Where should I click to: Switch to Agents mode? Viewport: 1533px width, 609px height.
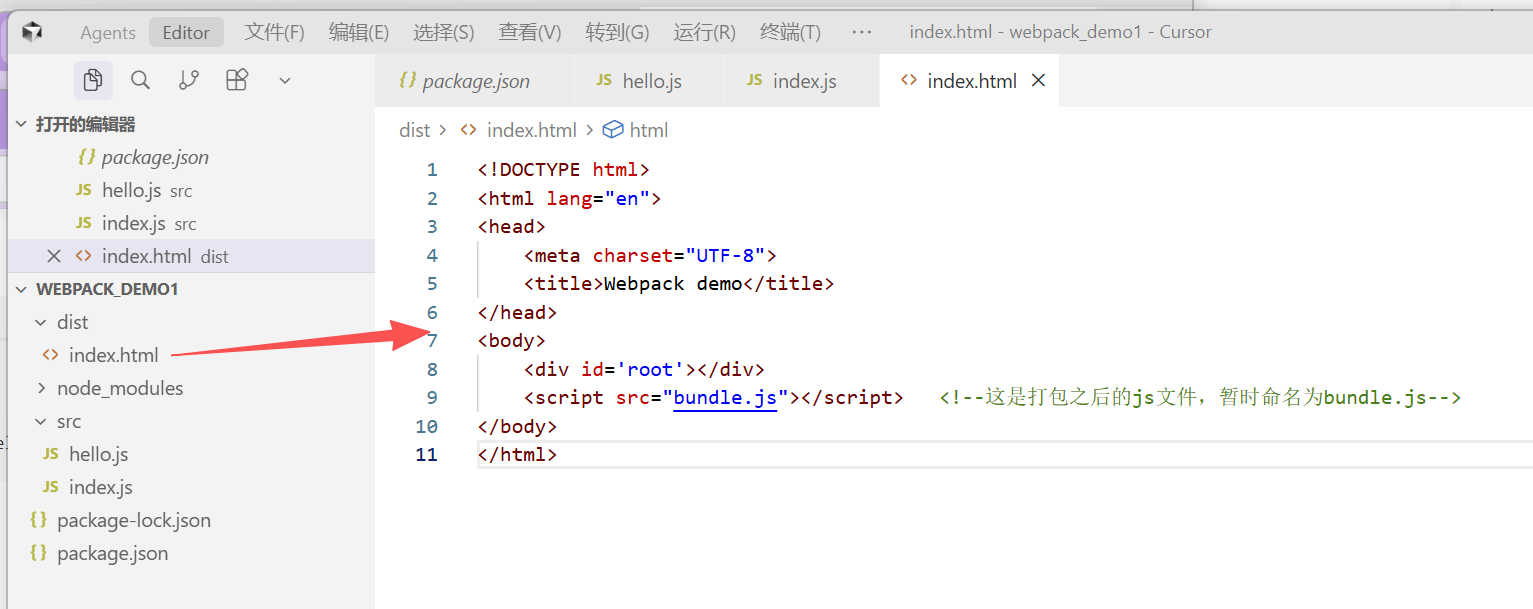click(x=108, y=32)
